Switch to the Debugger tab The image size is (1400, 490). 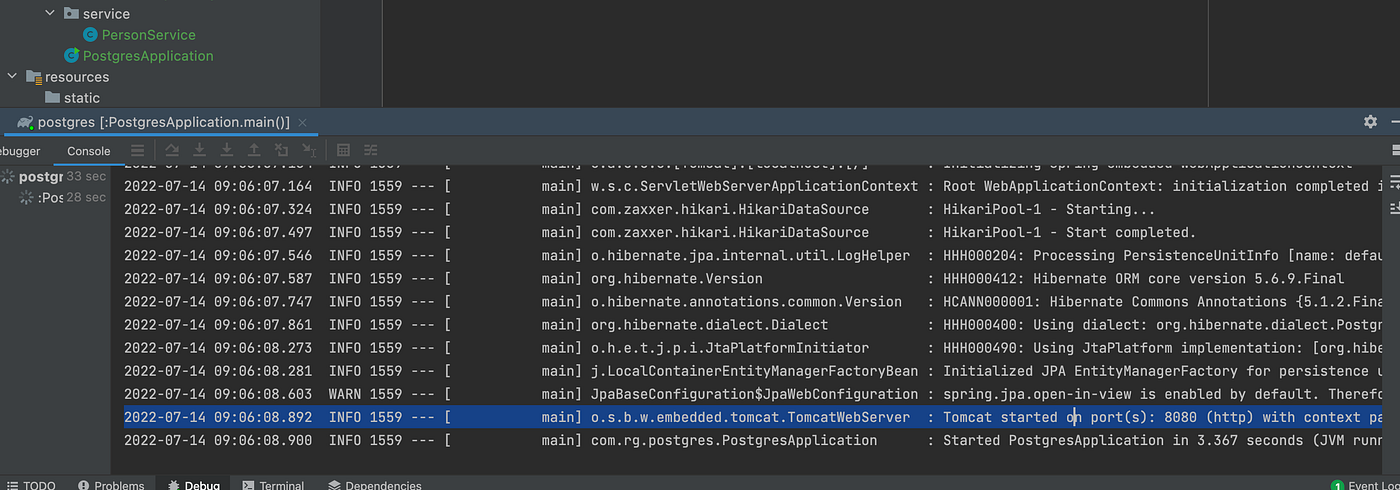click(18, 151)
